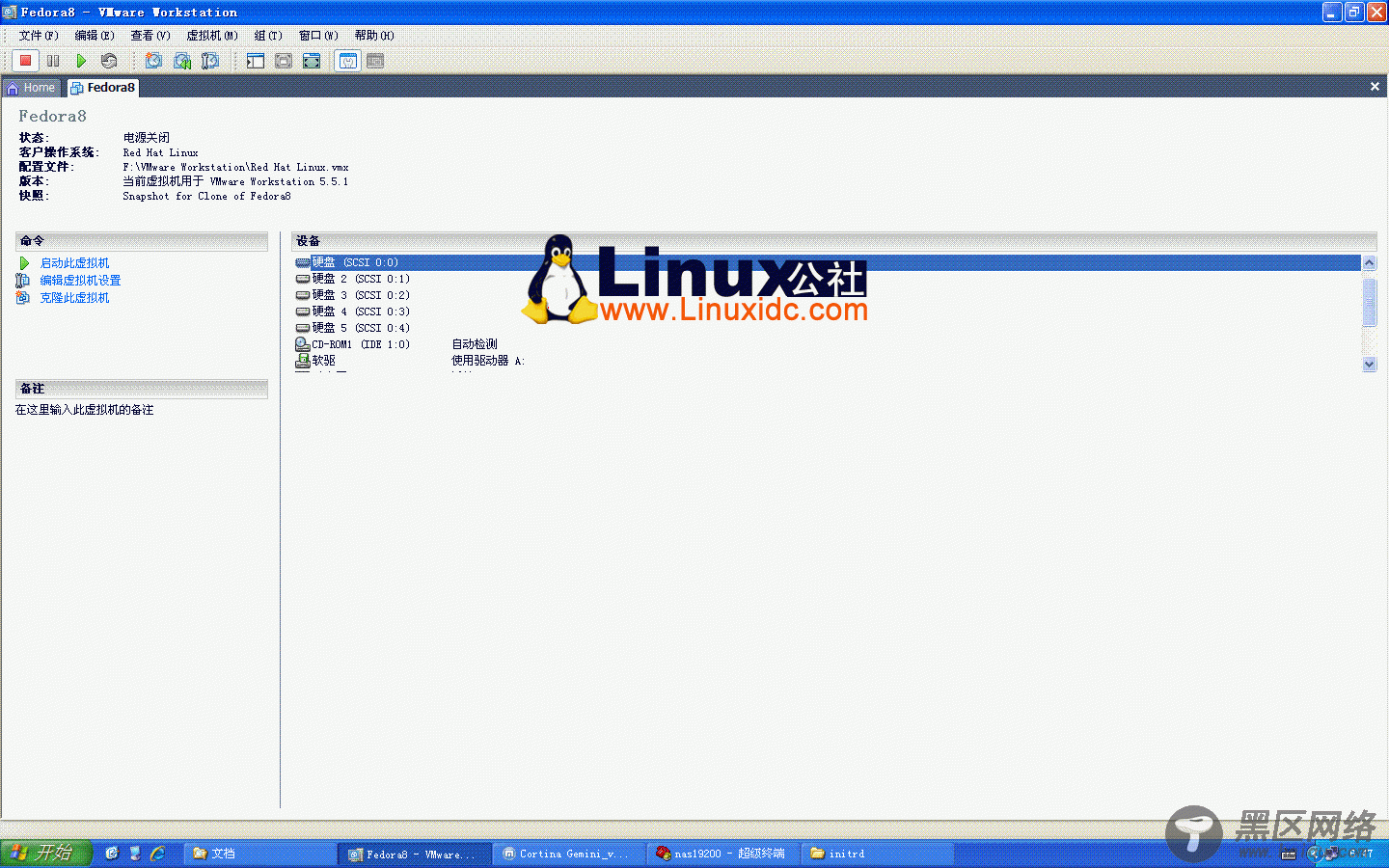Screen dimensions: 1389x868
Task: Select the 硬盘 5 (SCSI 0:4) device
Action: (353, 328)
